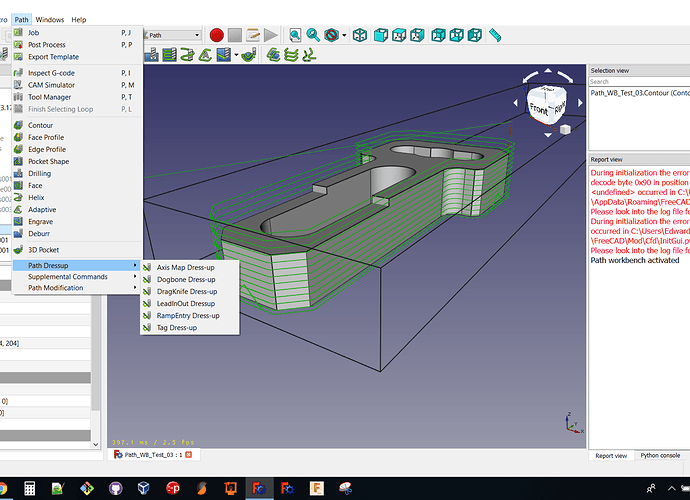The image size is (690, 500).
Task: Select Export Template menu entry
Action: [77, 57]
